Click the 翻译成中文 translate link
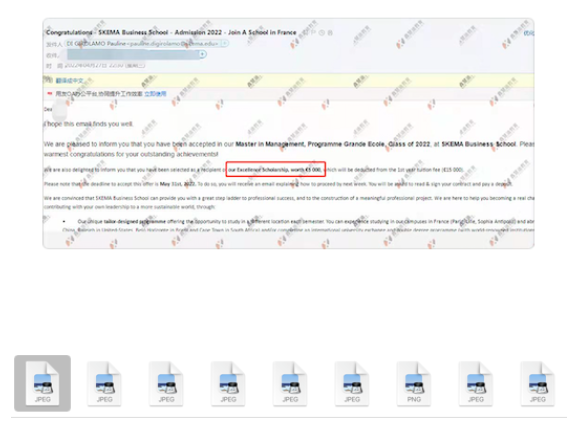 [x=69, y=81]
